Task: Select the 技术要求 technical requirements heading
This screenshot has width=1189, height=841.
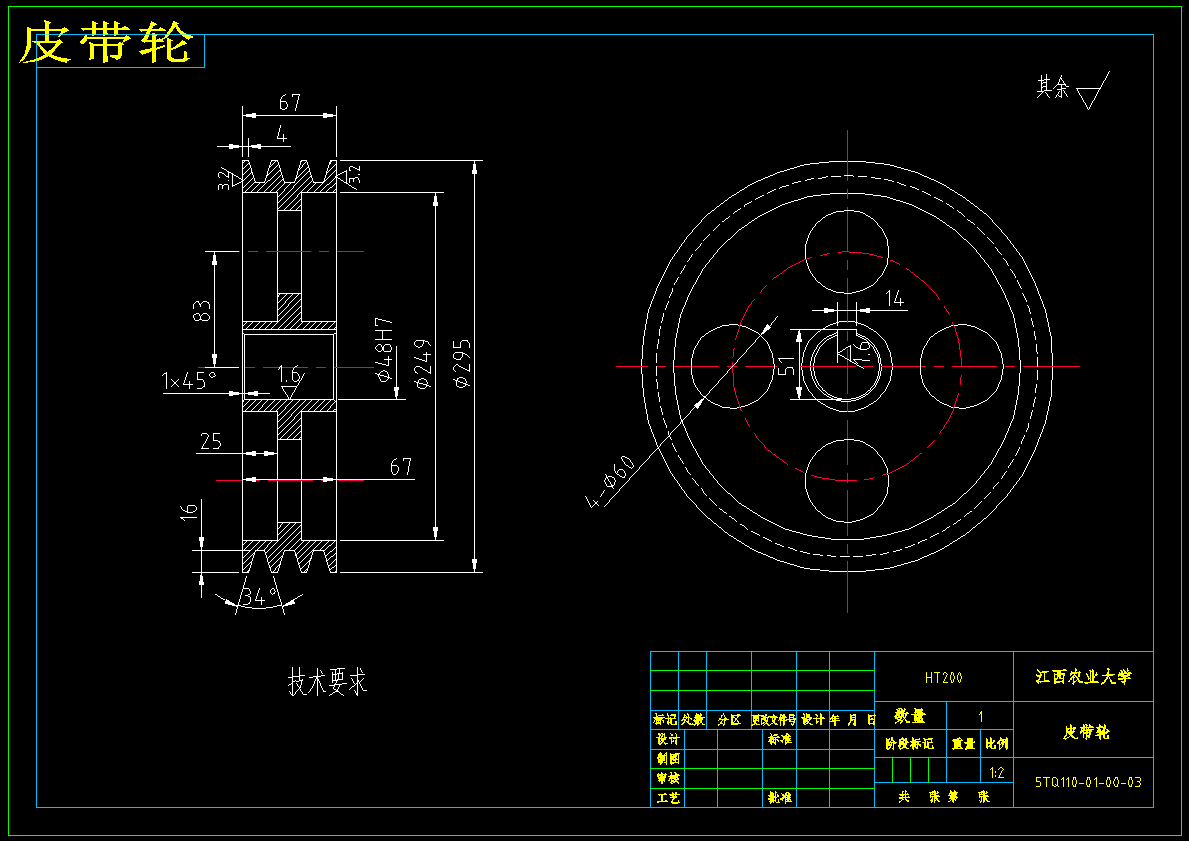Action: [x=328, y=681]
